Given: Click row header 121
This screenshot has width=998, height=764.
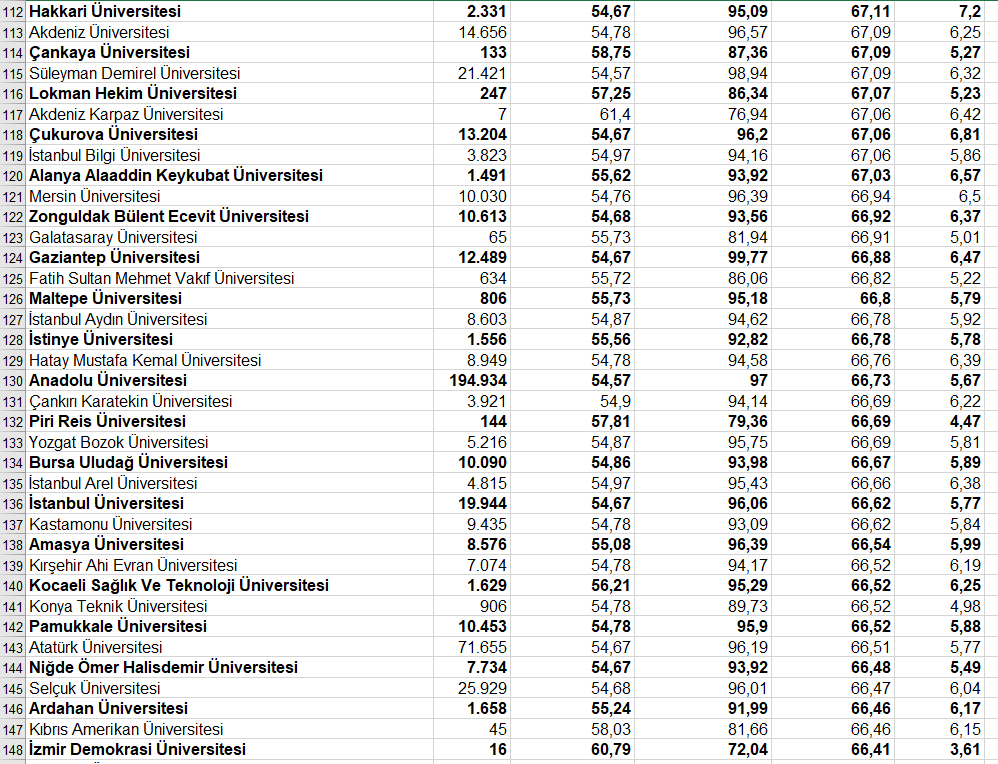Looking at the screenshot, I should tap(13, 196).
